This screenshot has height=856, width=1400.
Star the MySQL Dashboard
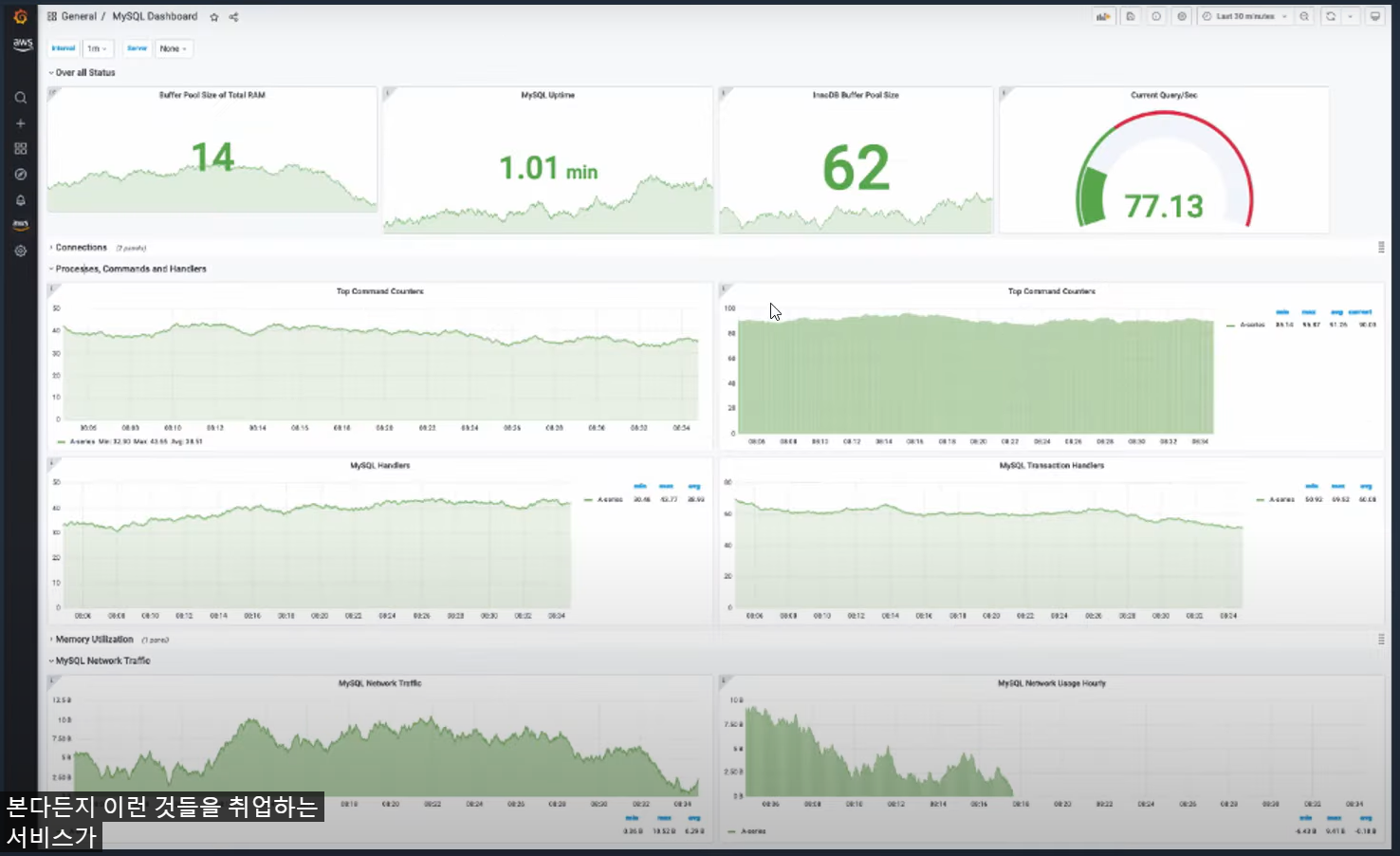[x=214, y=17]
